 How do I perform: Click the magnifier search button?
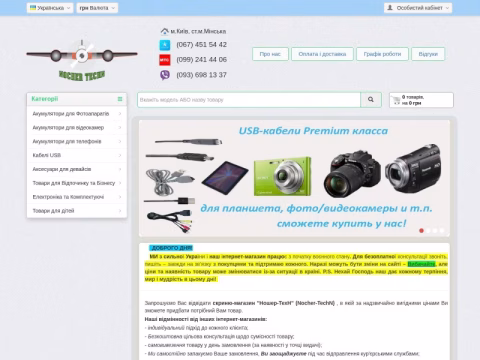click(x=371, y=100)
